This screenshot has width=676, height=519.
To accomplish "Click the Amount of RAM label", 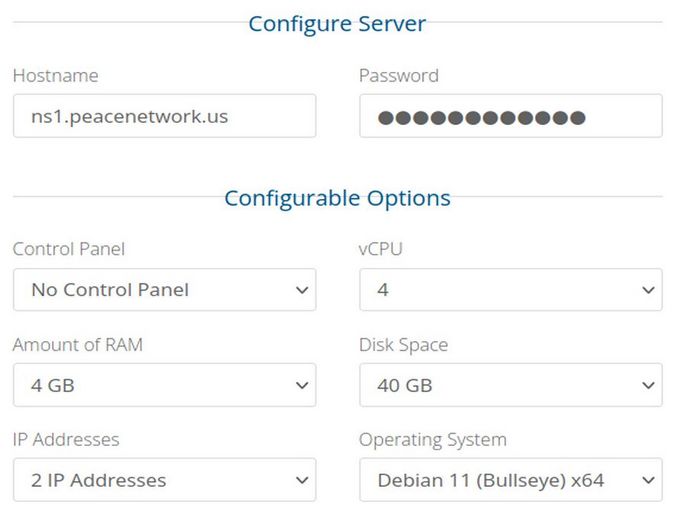I will click(77, 345).
